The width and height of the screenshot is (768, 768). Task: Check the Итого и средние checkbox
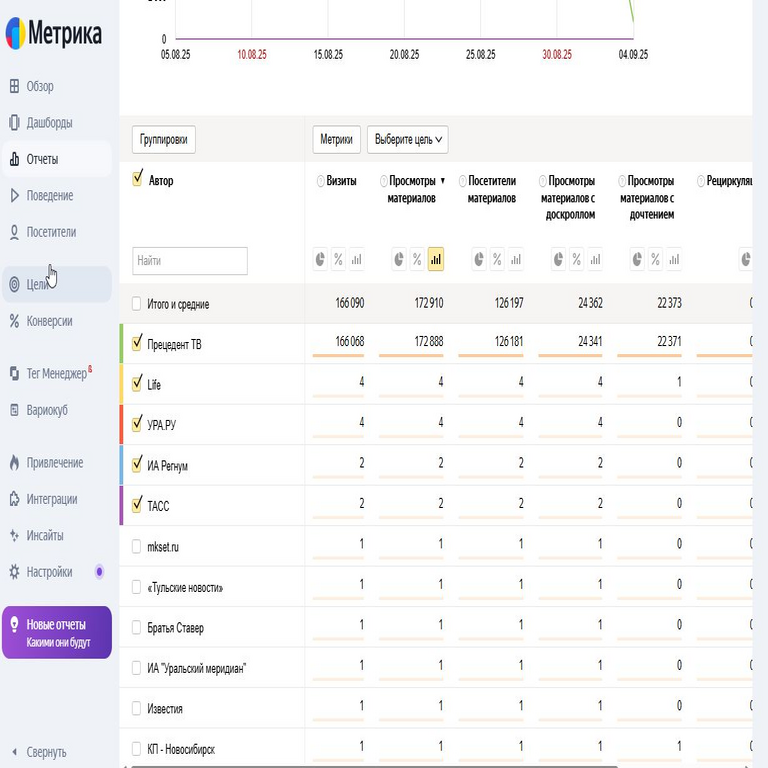(137, 304)
